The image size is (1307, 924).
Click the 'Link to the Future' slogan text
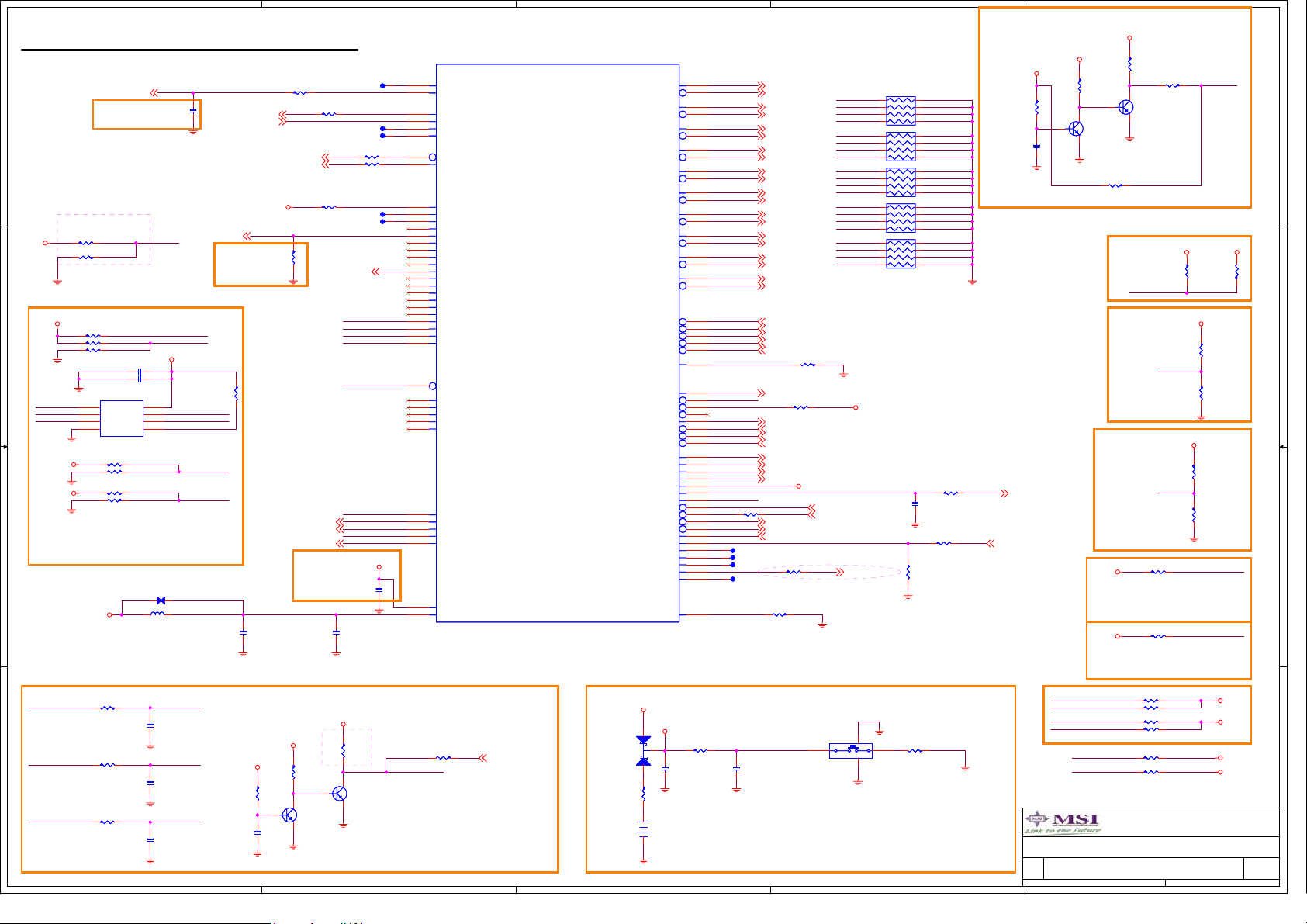click(x=1063, y=831)
